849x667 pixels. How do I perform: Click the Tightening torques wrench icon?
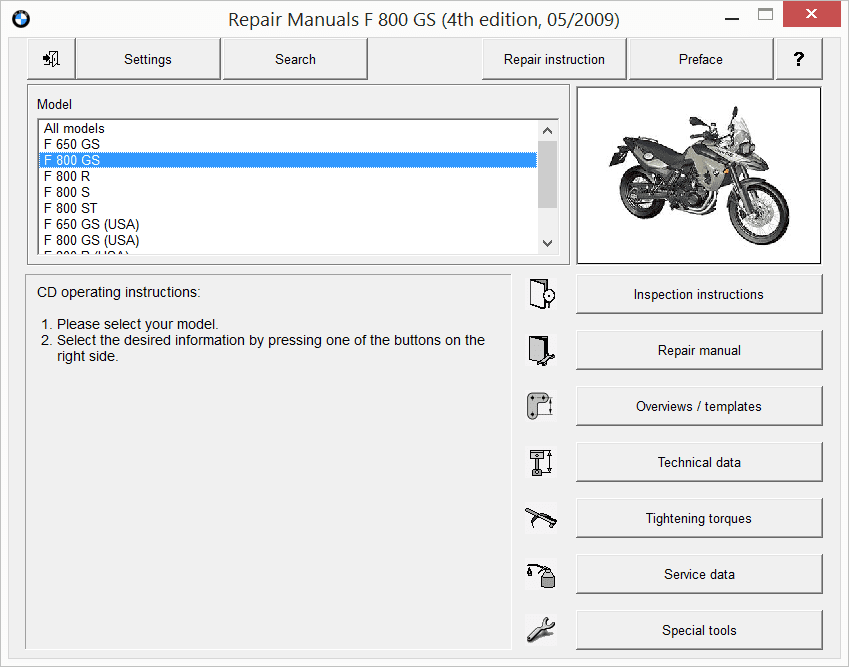coord(540,518)
